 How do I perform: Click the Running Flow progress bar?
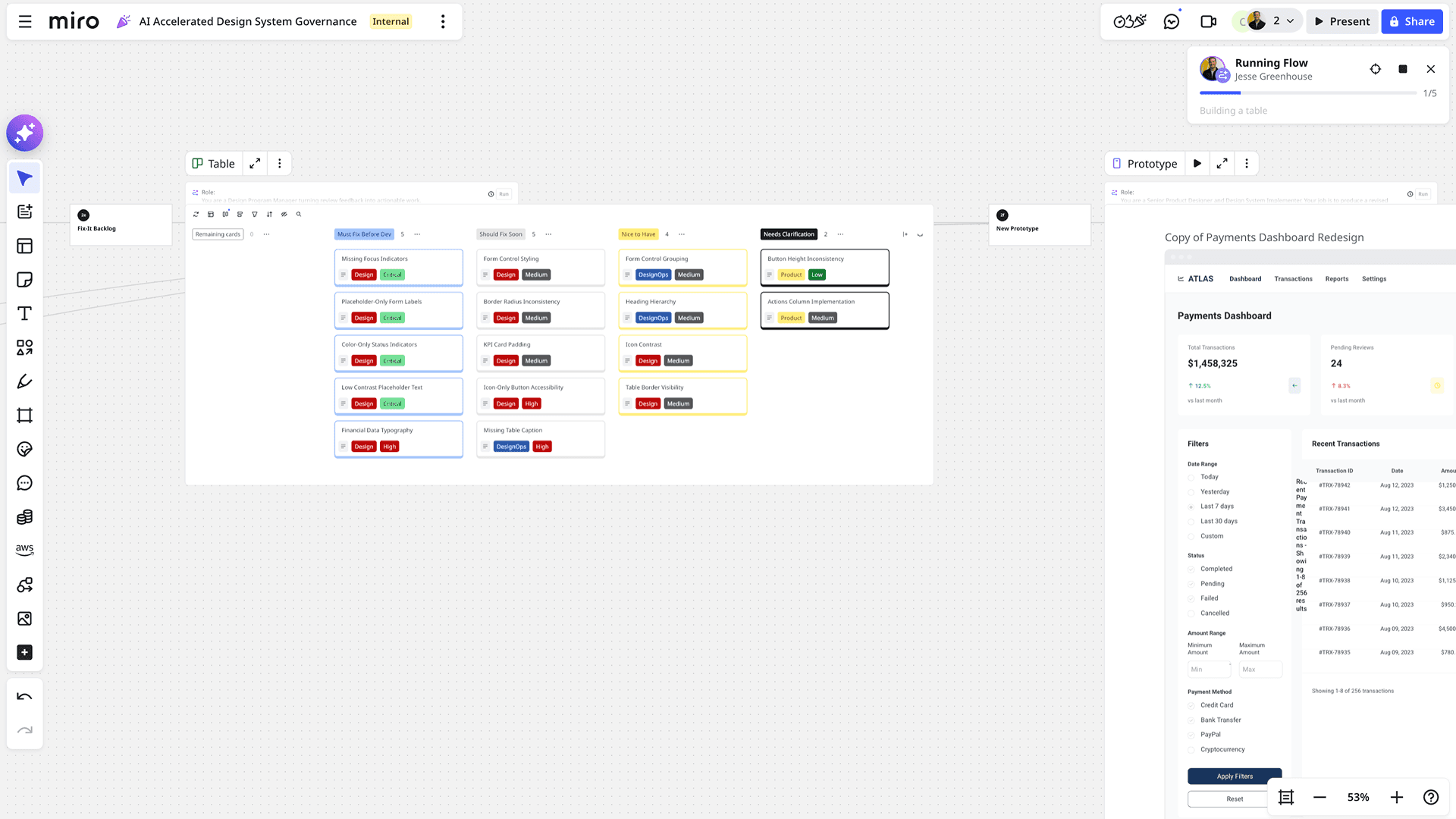point(1307,93)
